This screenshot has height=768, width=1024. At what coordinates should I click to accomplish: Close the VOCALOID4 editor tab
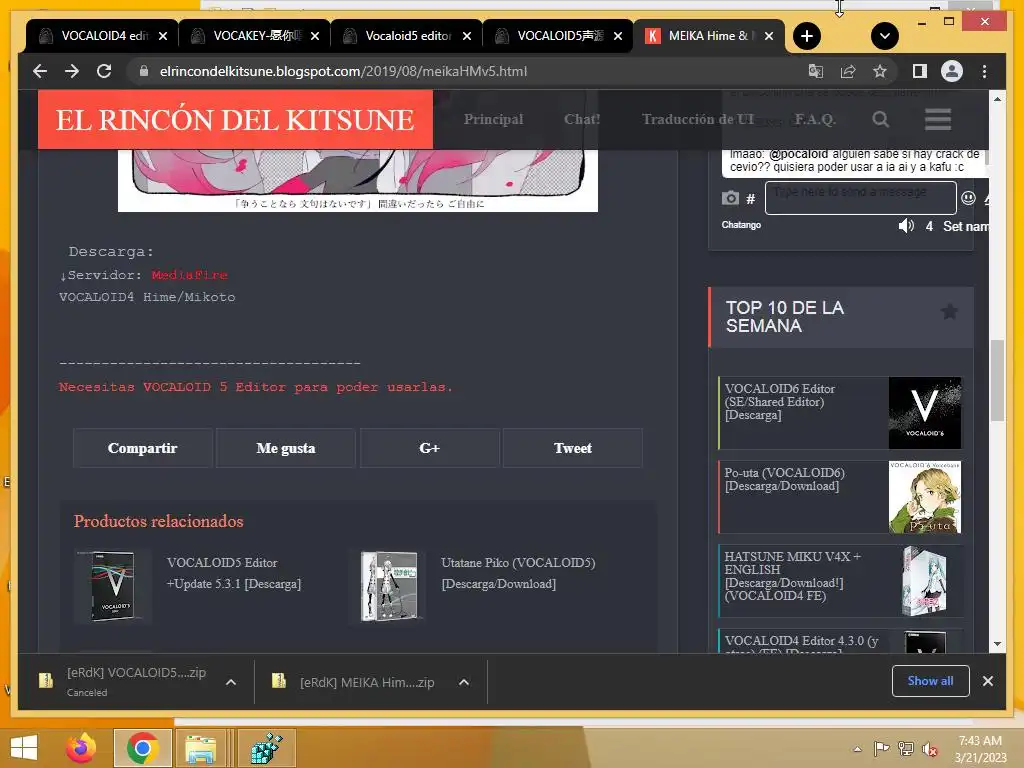[163, 36]
